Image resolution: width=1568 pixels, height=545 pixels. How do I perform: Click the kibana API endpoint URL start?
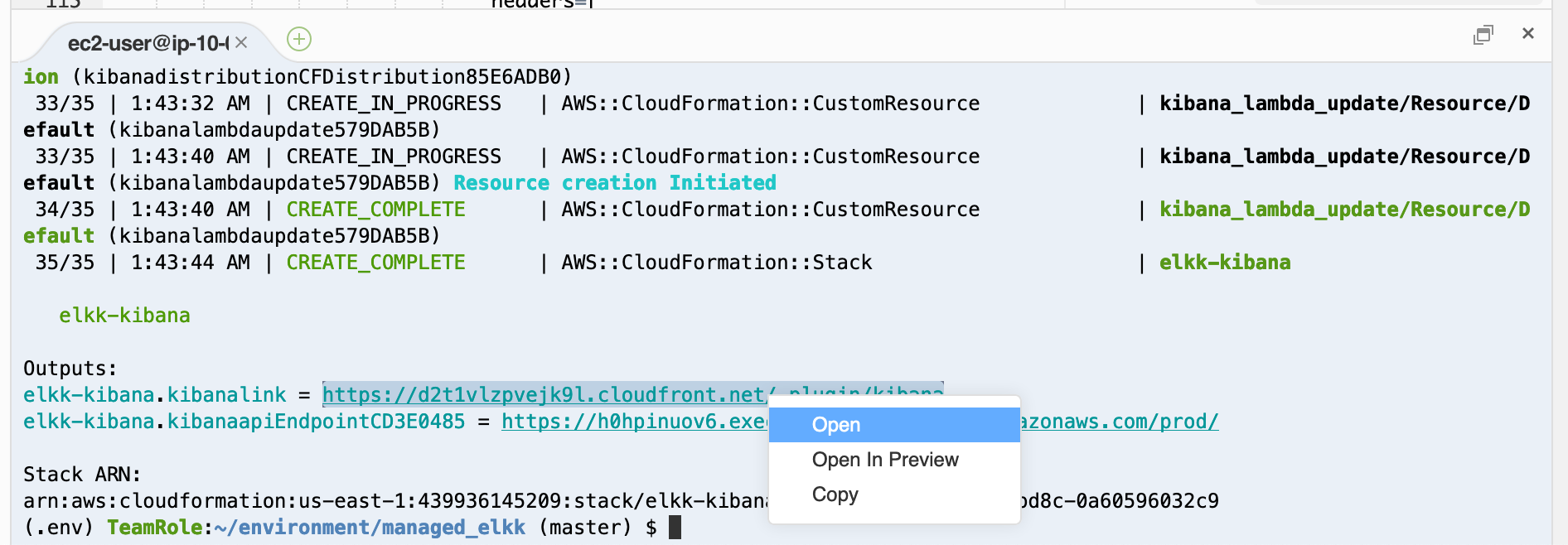(635, 422)
